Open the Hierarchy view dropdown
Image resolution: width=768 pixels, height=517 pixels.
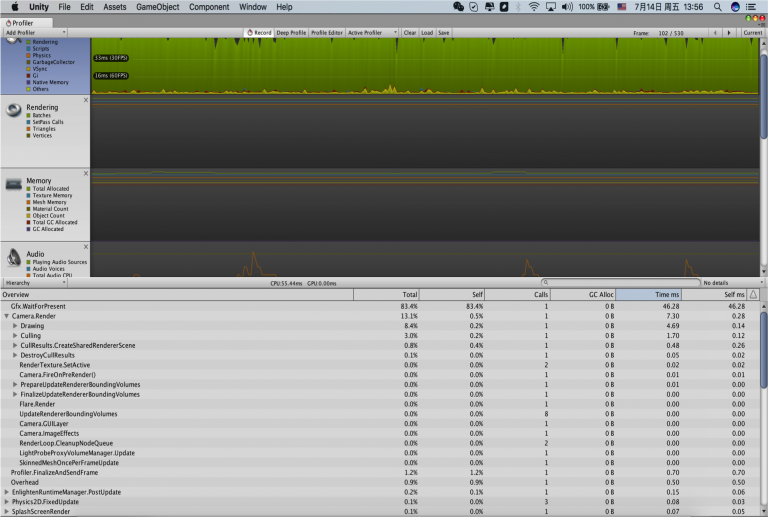click(x=35, y=283)
